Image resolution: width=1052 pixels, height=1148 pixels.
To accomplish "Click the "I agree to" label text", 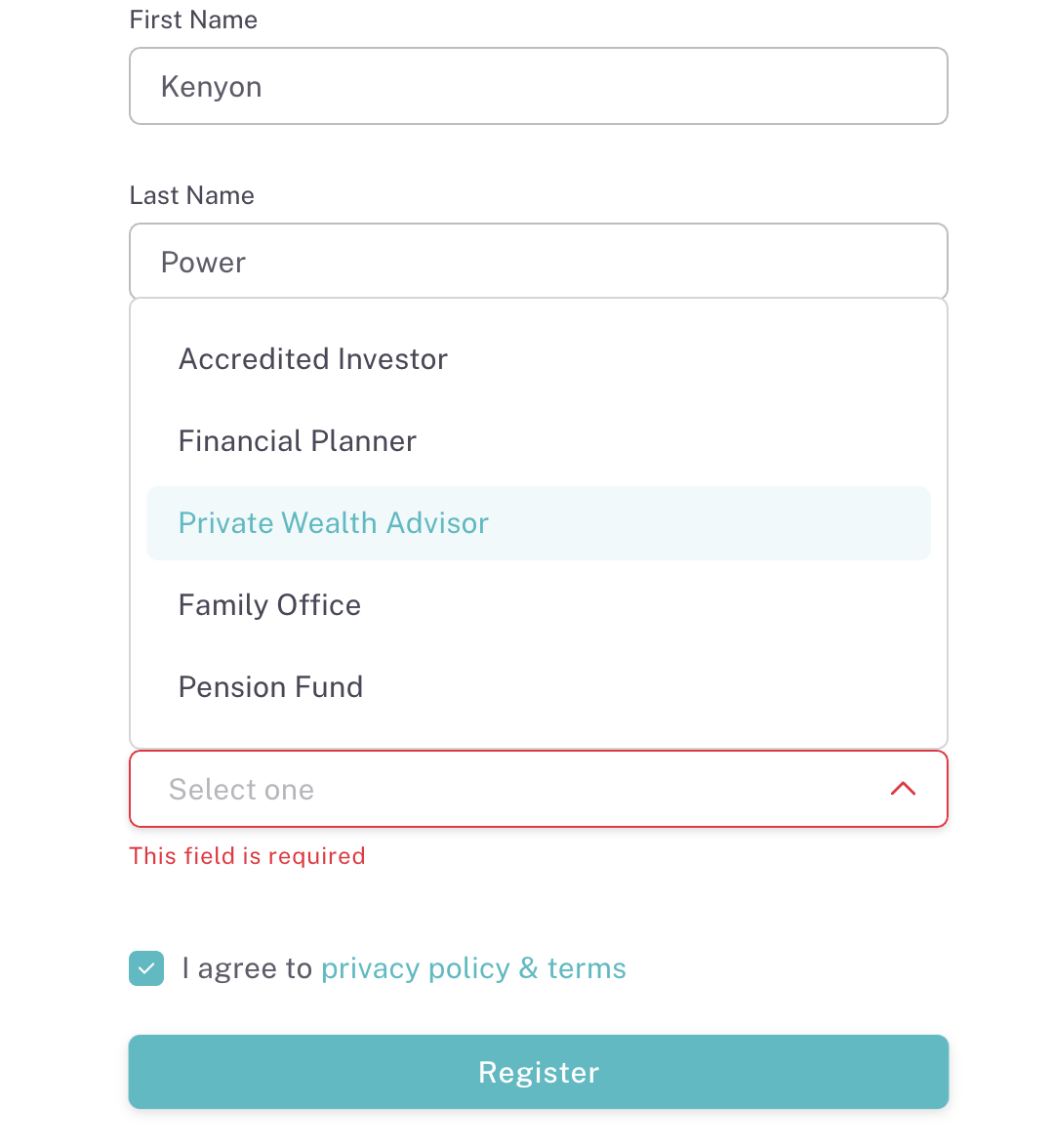I will click(247, 968).
